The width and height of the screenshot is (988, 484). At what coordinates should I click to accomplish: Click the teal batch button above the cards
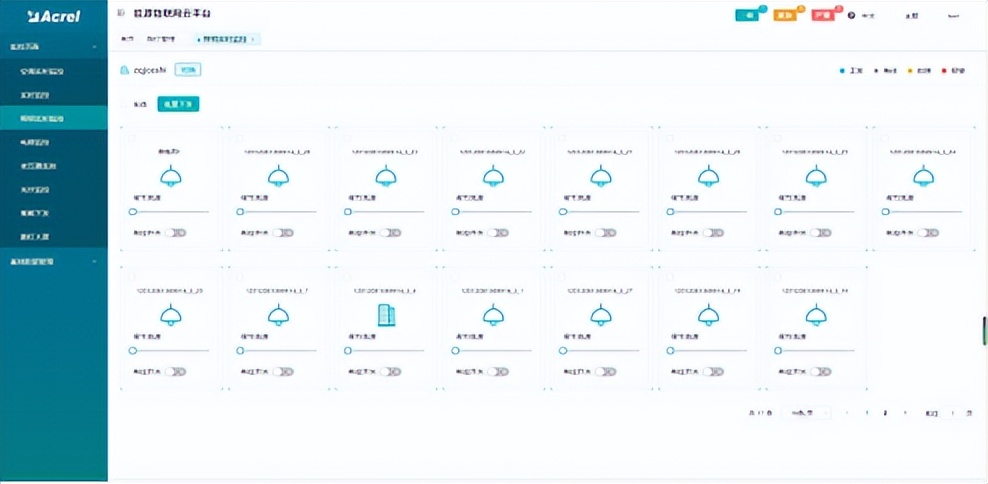click(x=178, y=103)
